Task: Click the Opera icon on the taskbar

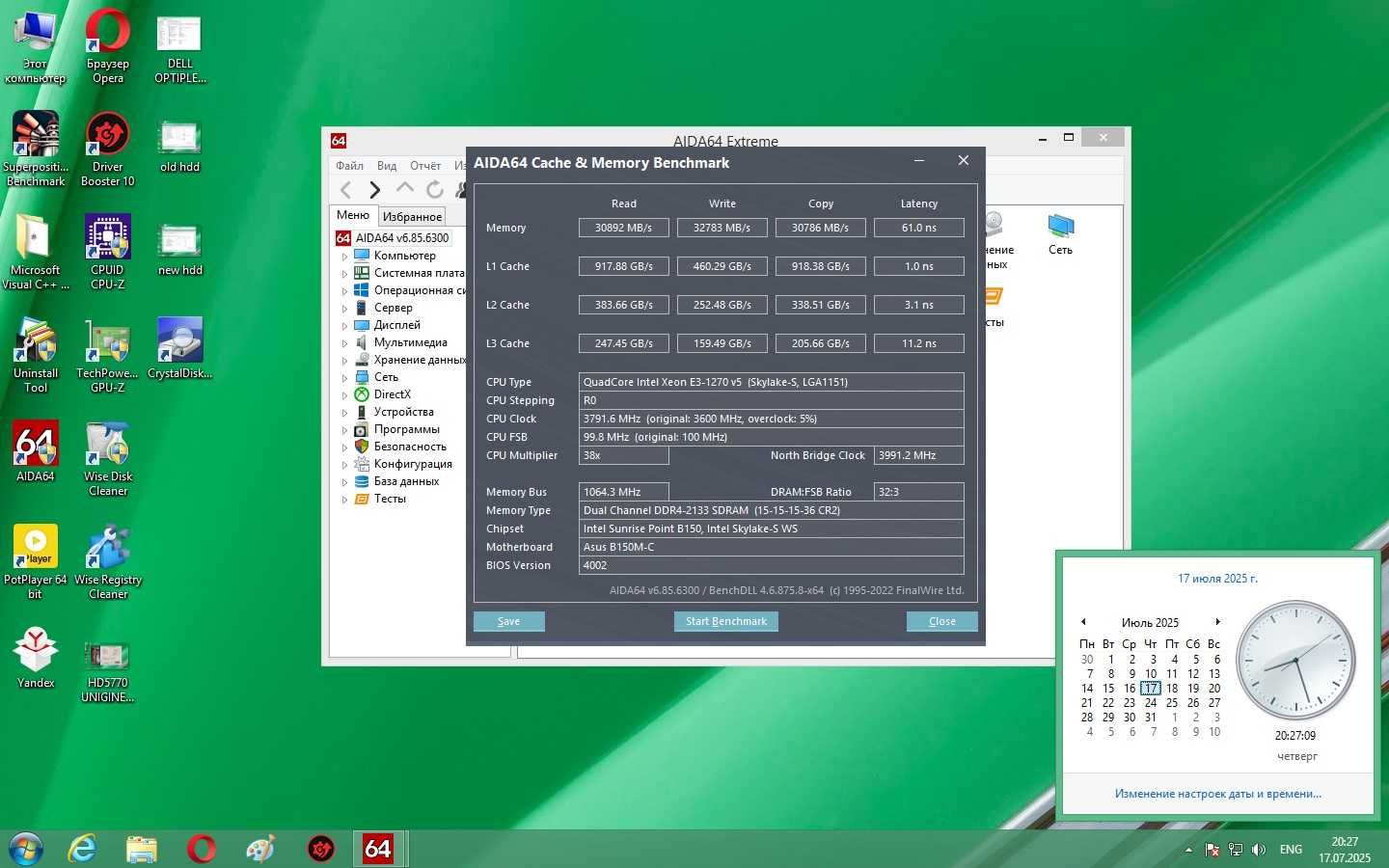Action: pyautogui.click(x=202, y=849)
